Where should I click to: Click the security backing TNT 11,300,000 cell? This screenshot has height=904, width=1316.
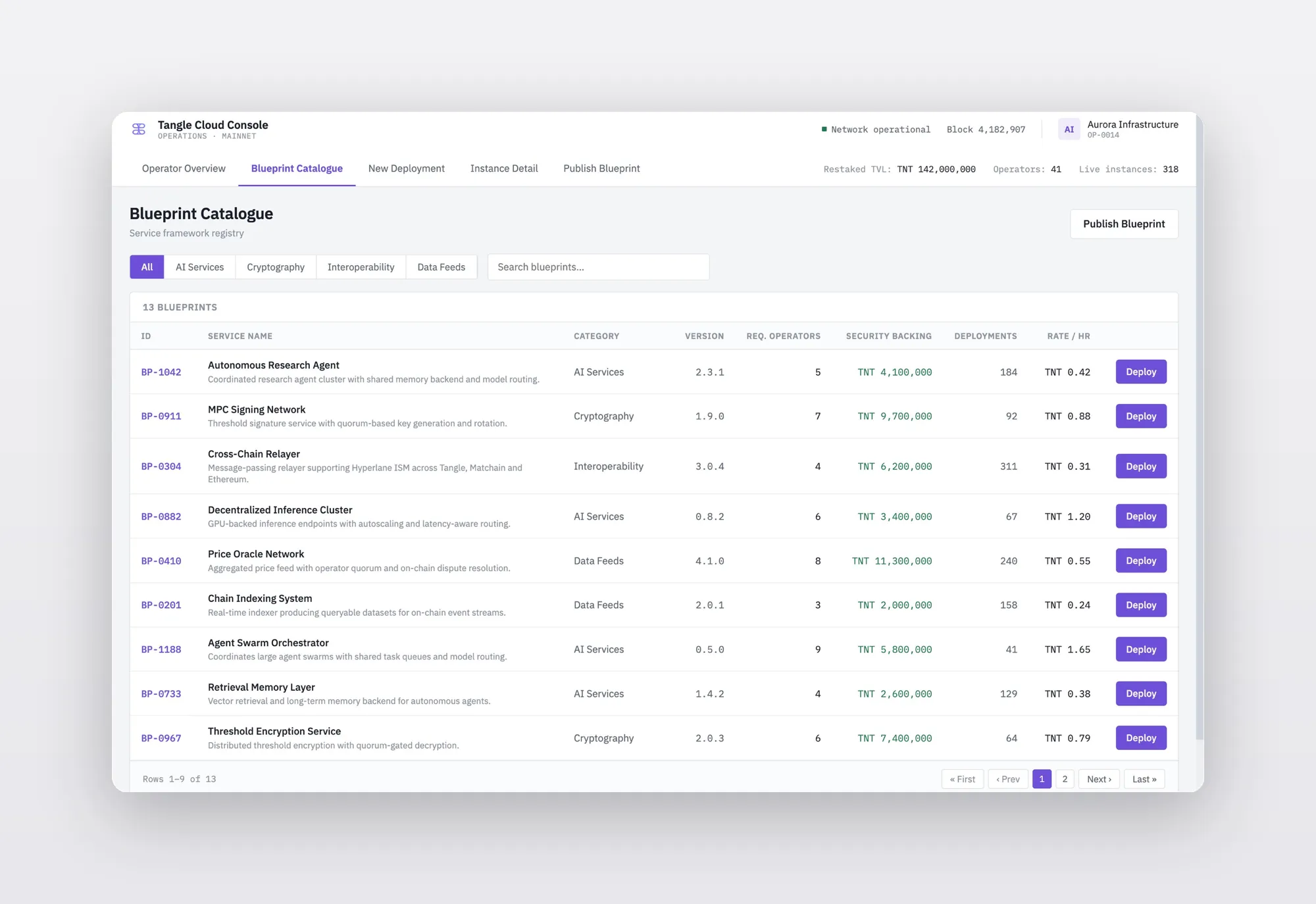pyautogui.click(x=892, y=561)
